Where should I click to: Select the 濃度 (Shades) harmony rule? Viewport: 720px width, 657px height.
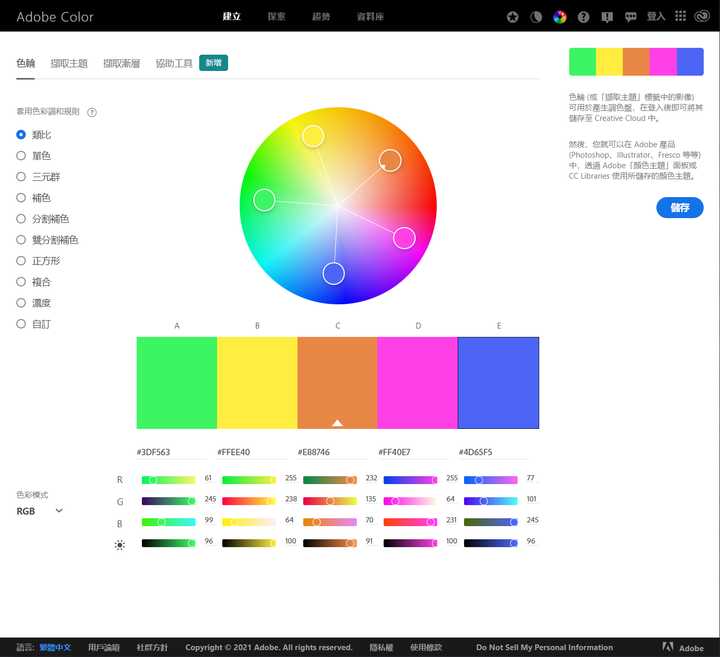click(x=34, y=303)
